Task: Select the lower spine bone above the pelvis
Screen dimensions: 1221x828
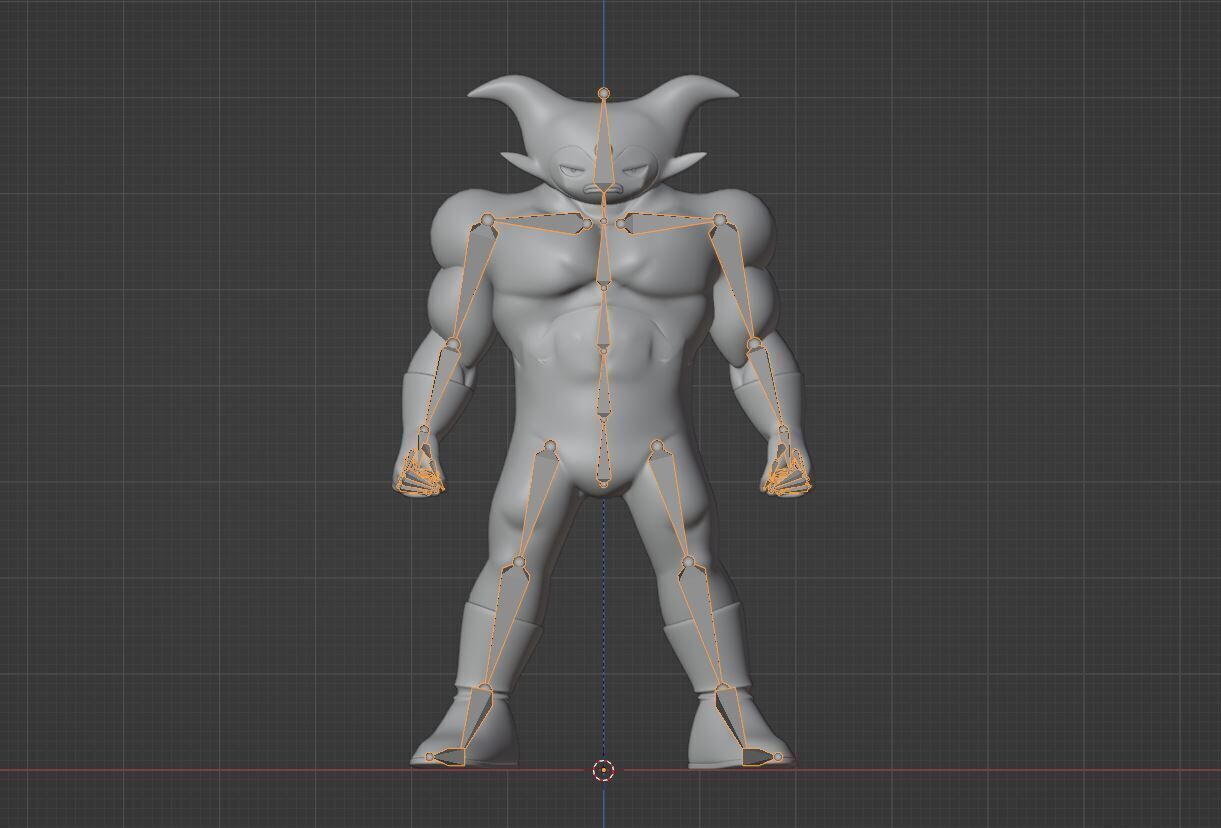Action: pos(603,387)
